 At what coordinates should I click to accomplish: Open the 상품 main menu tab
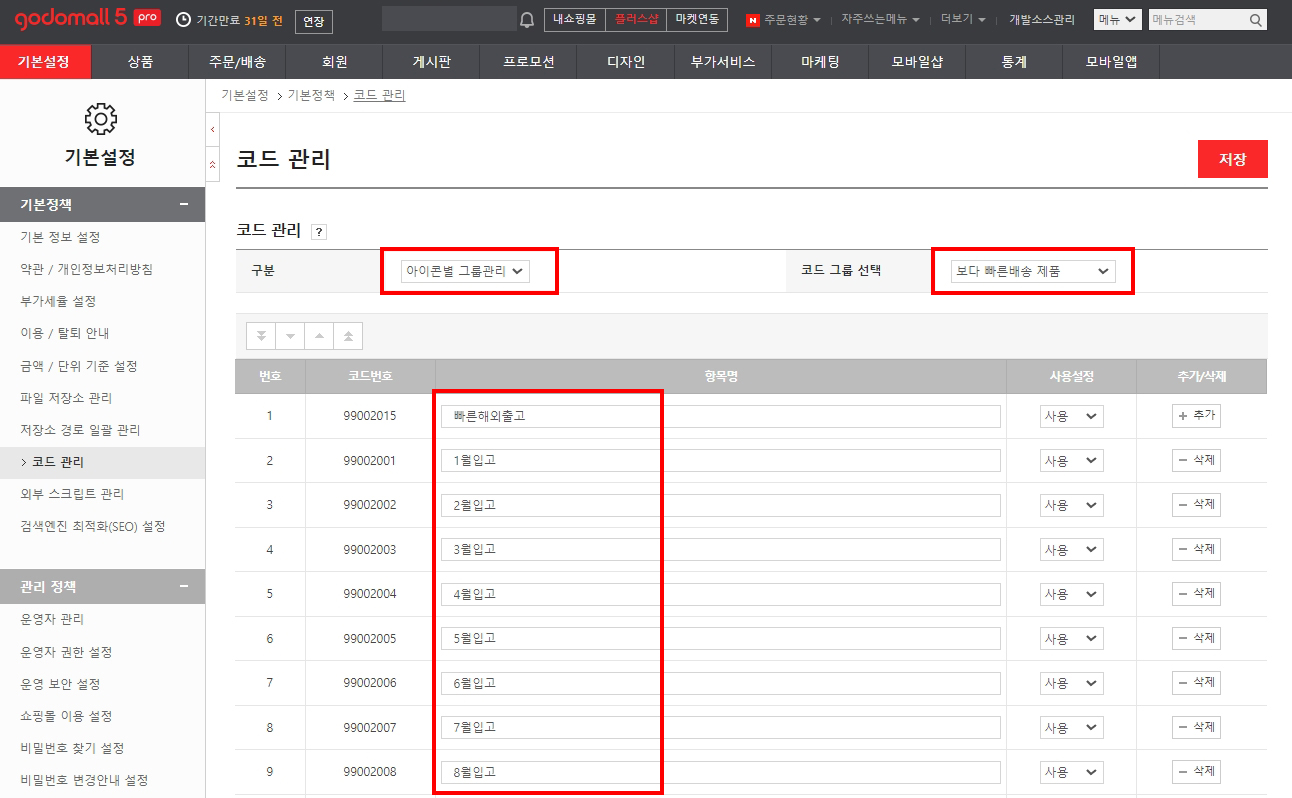pyautogui.click(x=140, y=62)
